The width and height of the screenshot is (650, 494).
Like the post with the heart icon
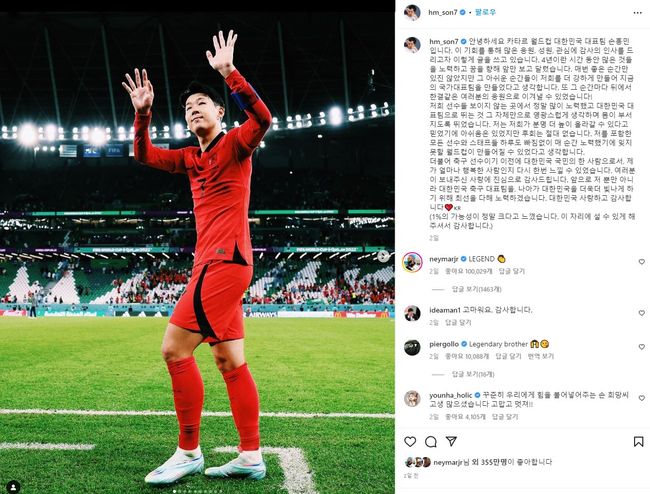pyautogui.click(x=410, y=442)
